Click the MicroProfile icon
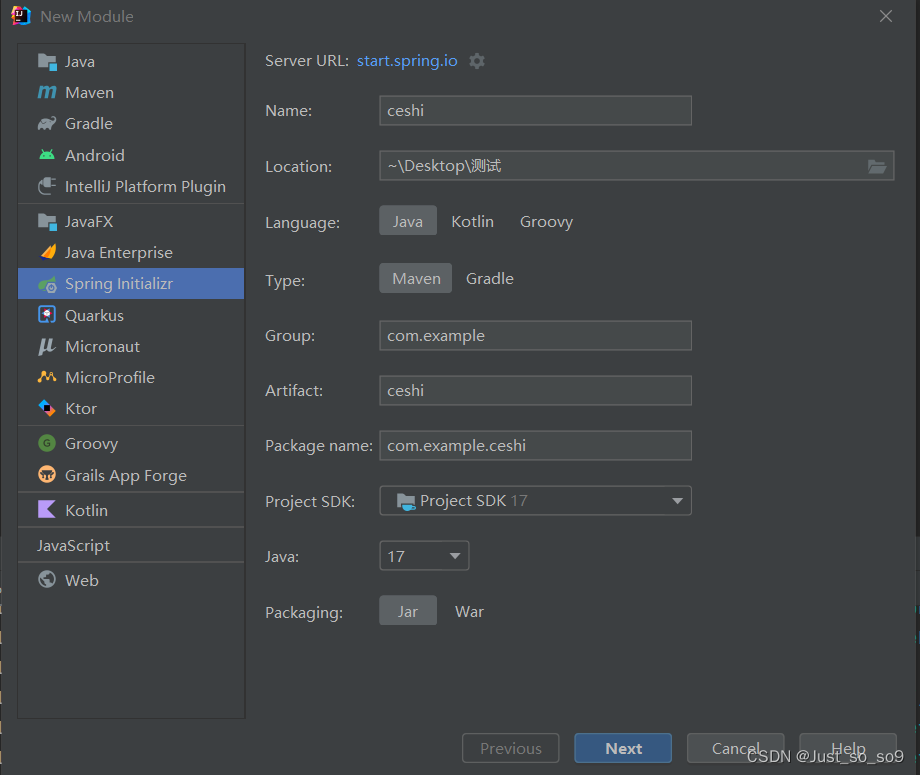920x775 pixels. [x=47, y=377]
